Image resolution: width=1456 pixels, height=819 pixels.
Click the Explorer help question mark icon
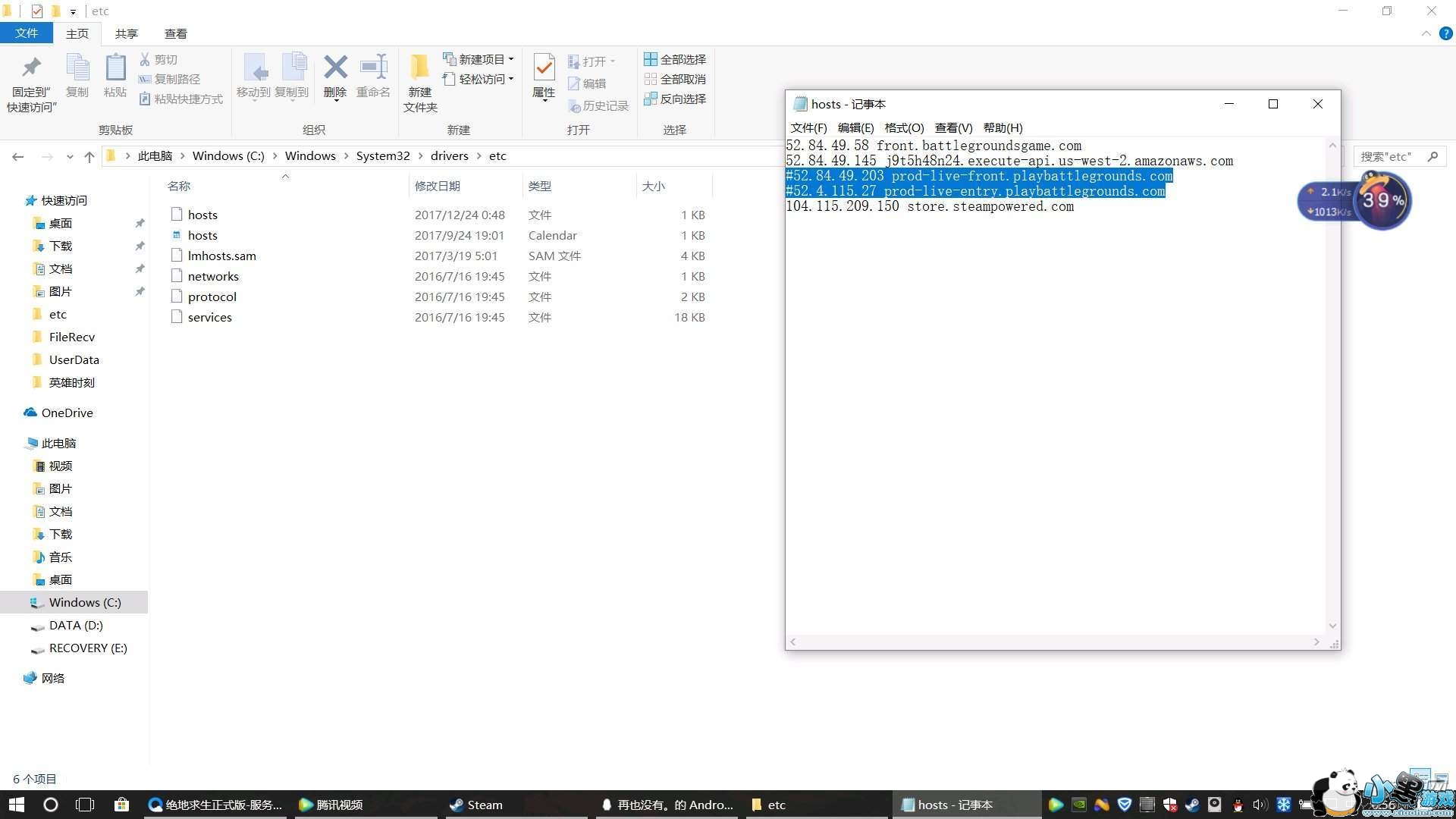(1446, 33)
